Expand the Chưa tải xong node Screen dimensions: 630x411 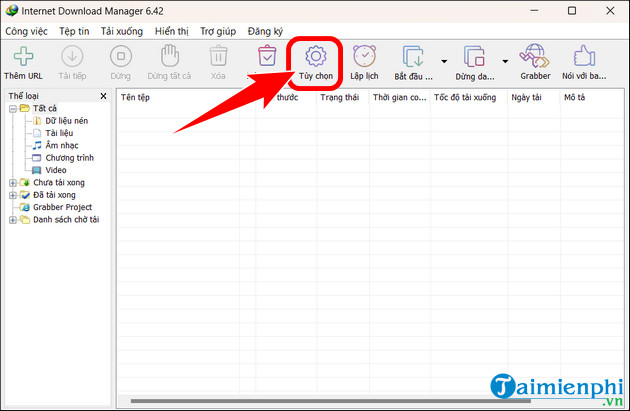coord(13,183)
